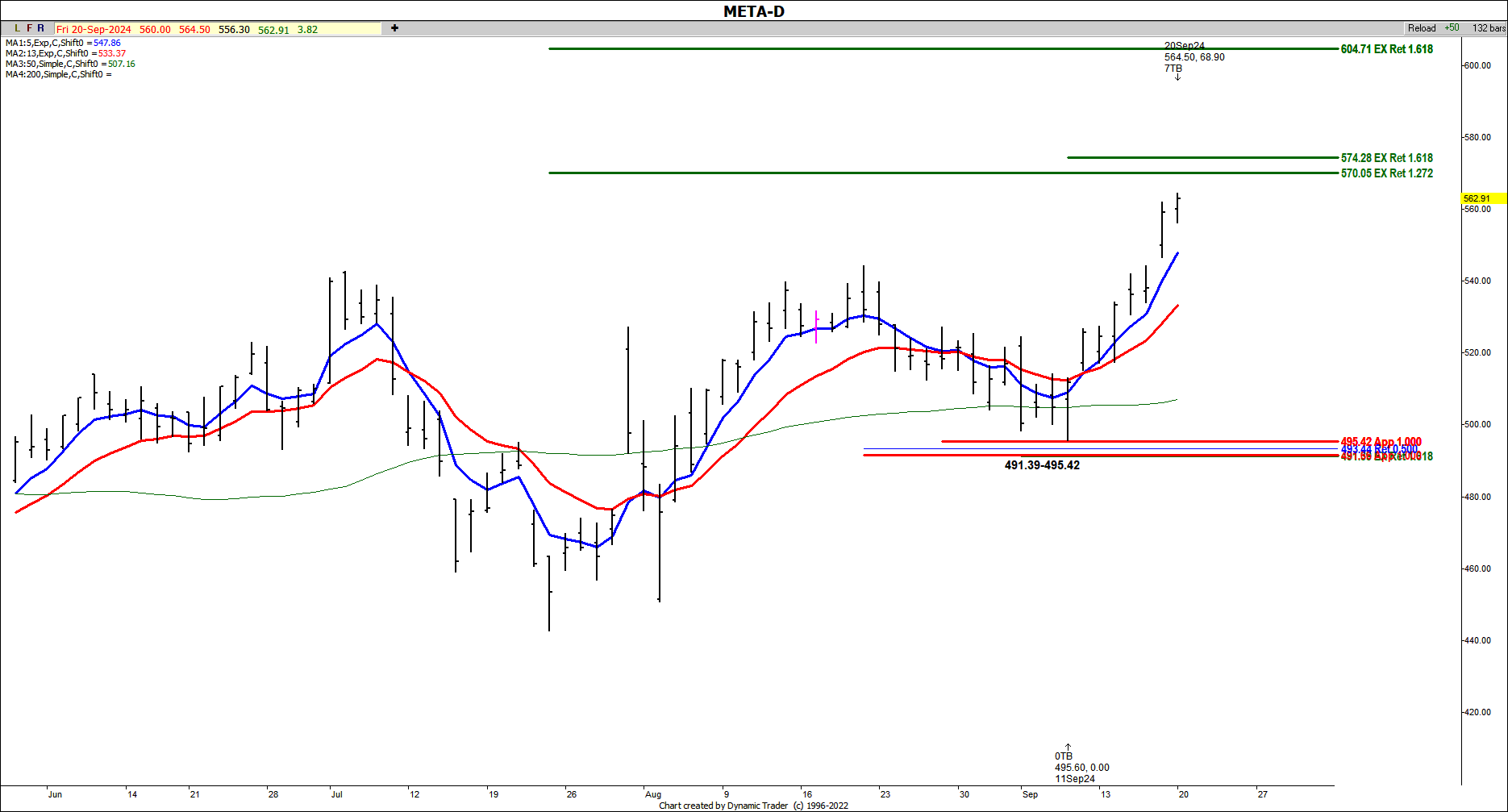The height and width of the screenshot is (812, 1508).
Task: Click the close price 562.91 in header
Action: (x=273, y=29)
